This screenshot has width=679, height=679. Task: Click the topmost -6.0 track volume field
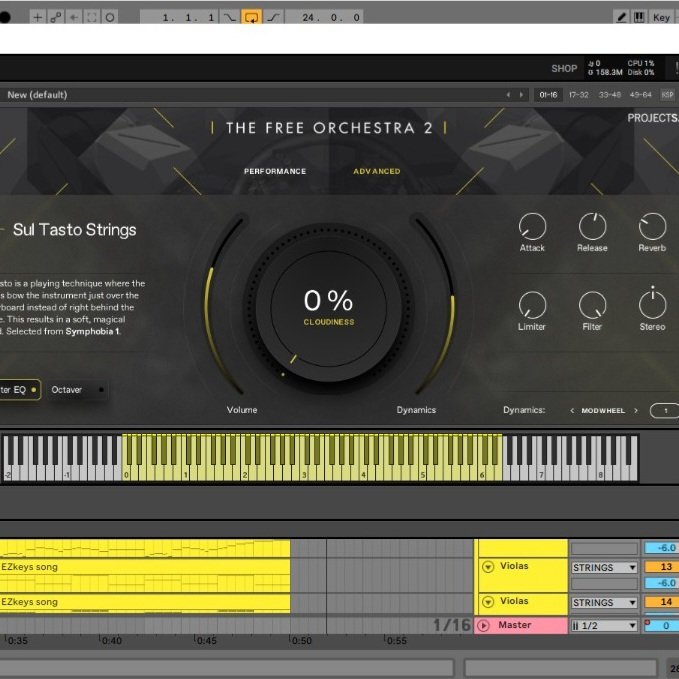tap(662, 548)
